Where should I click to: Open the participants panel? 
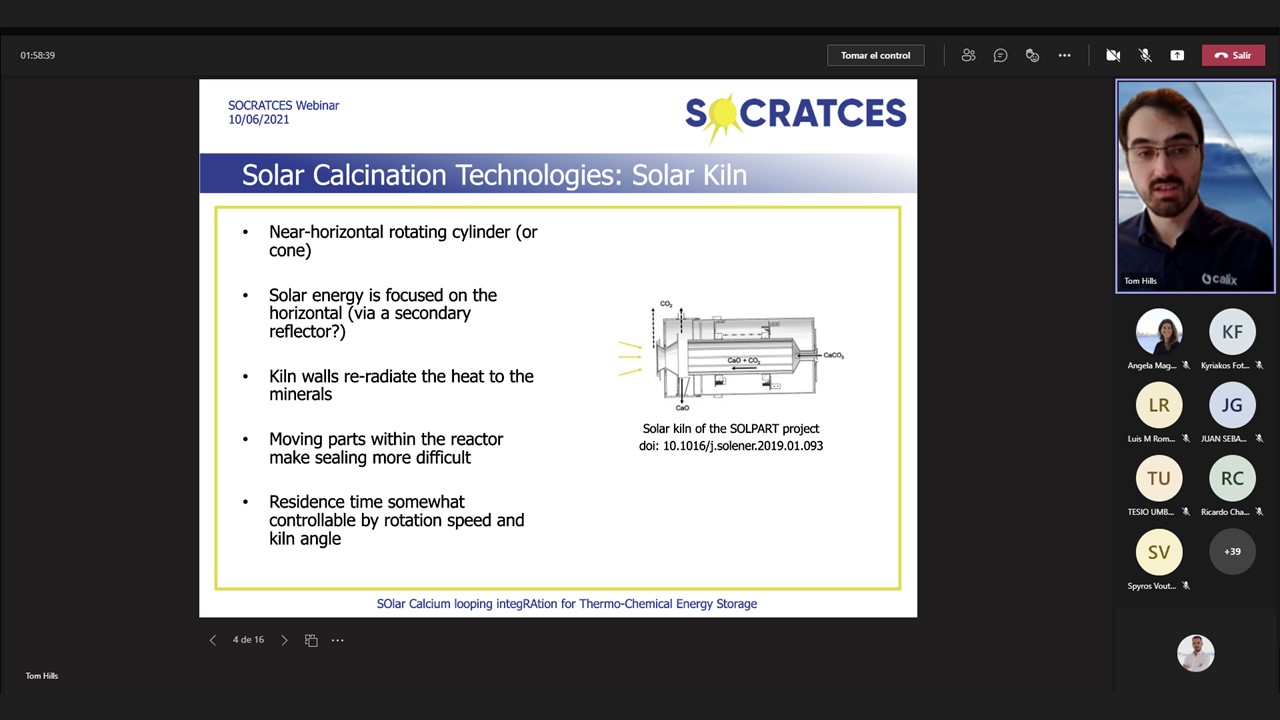pyautogui.click(x=968, y=55)
